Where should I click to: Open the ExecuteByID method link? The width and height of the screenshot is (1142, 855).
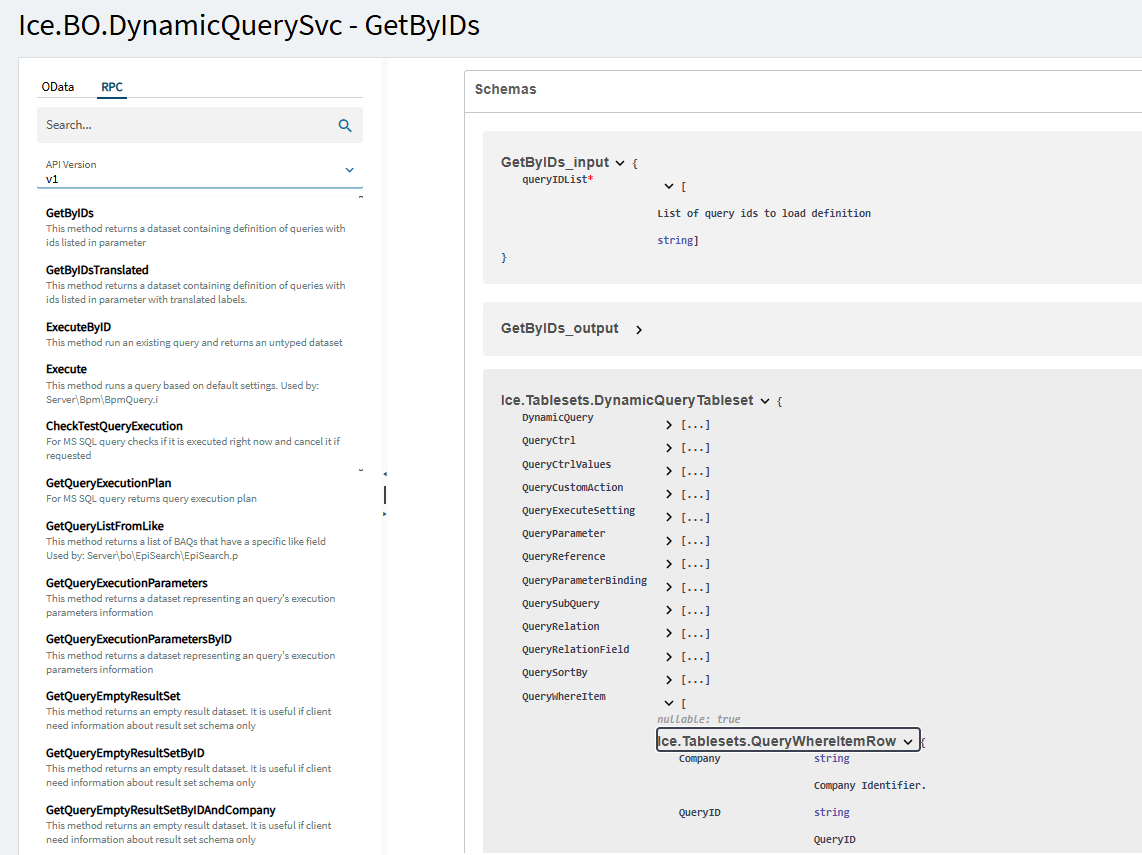pyautogui.click(x=78, y=327)
